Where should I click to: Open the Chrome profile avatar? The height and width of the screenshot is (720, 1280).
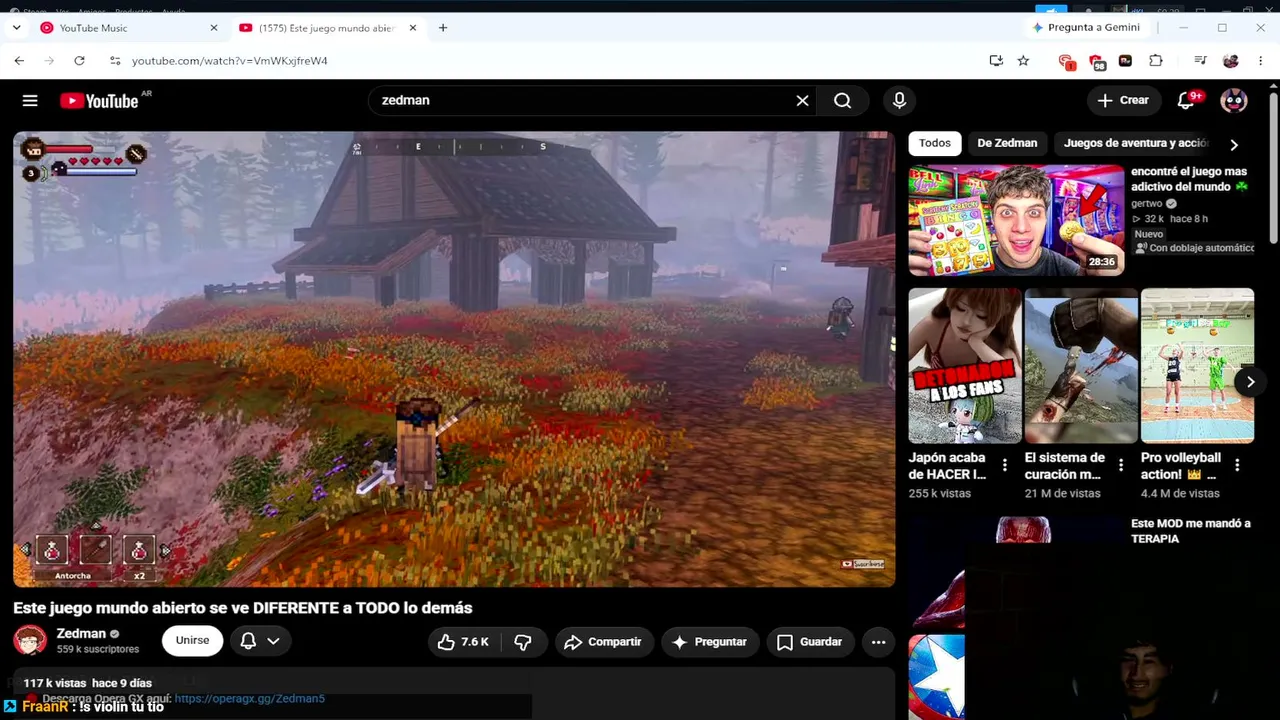pos(1231,60)
